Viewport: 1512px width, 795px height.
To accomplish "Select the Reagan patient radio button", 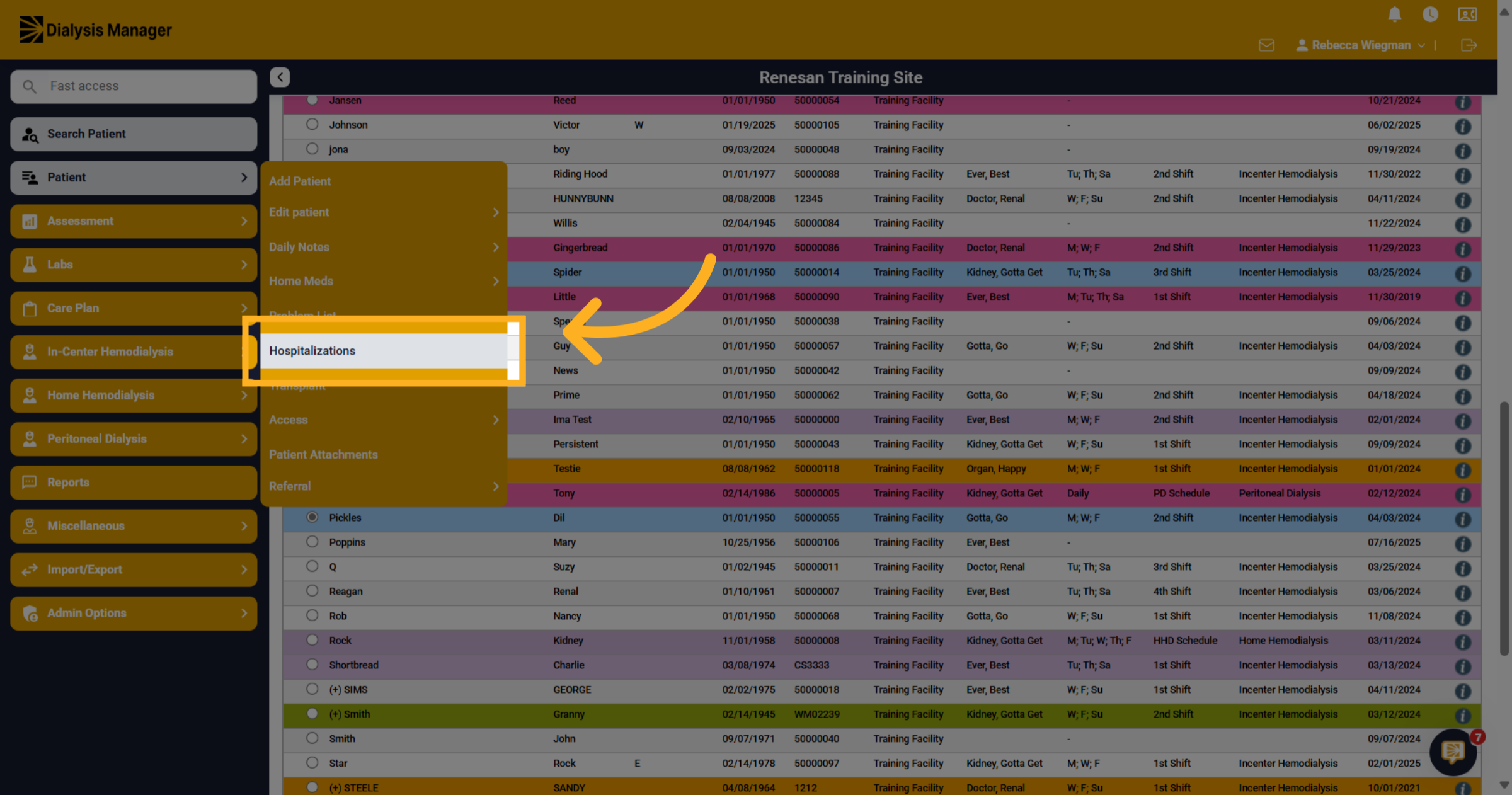I will point(312,590).
